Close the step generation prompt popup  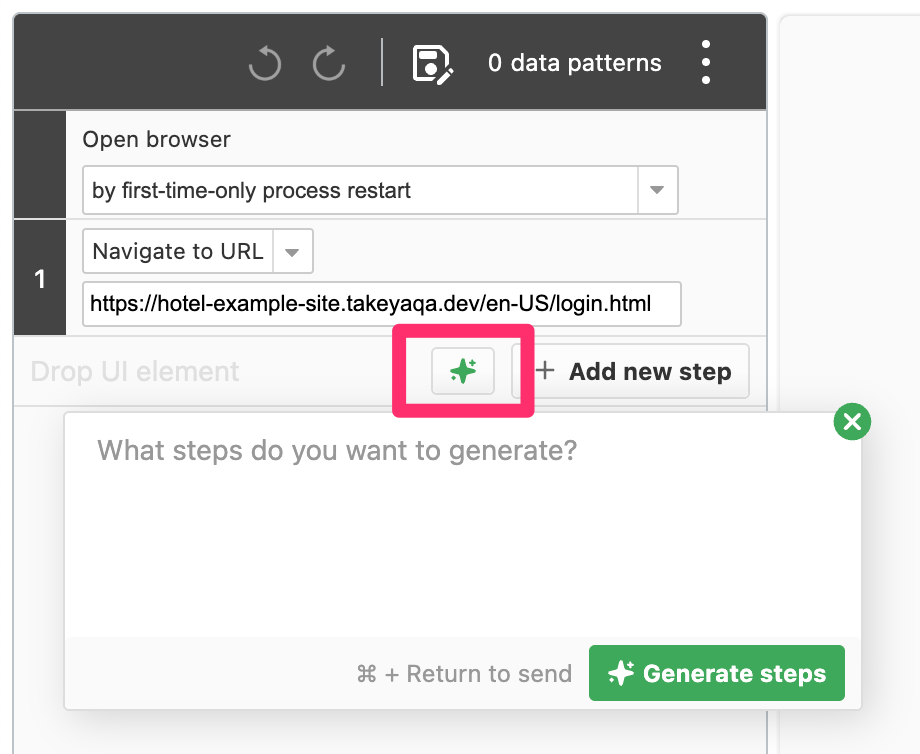click(x=852, y=421)
